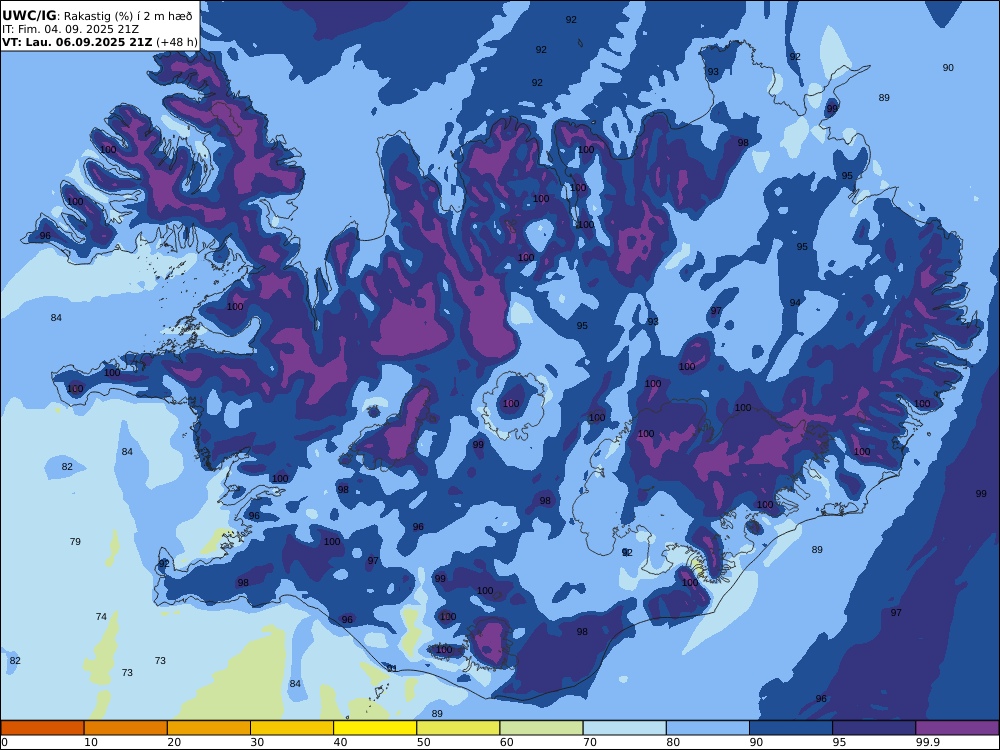
Task: Select the orange 10–20 legend color block
Action: pos(126,728)
